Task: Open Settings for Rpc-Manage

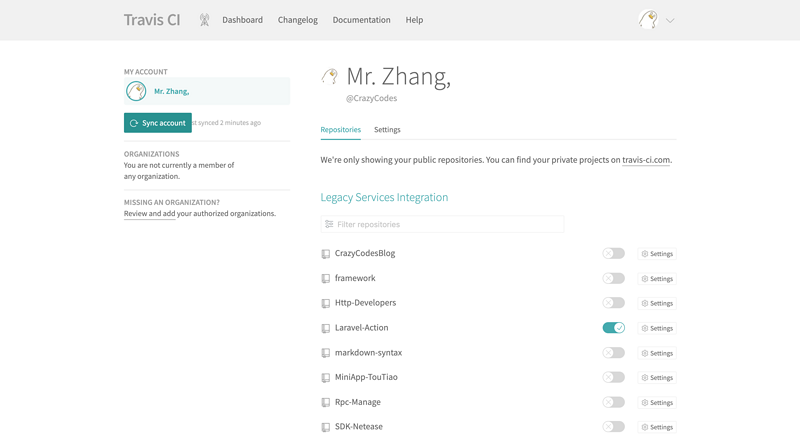Action: (657, 403)
